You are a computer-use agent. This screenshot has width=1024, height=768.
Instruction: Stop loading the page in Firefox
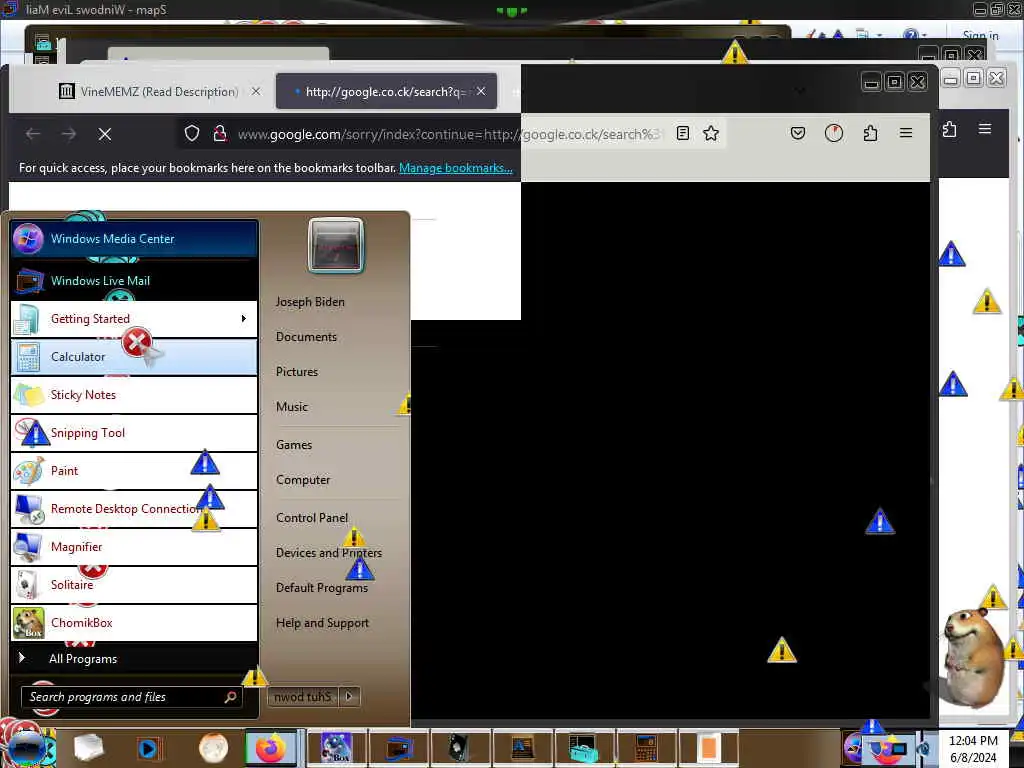coord(104,134)
